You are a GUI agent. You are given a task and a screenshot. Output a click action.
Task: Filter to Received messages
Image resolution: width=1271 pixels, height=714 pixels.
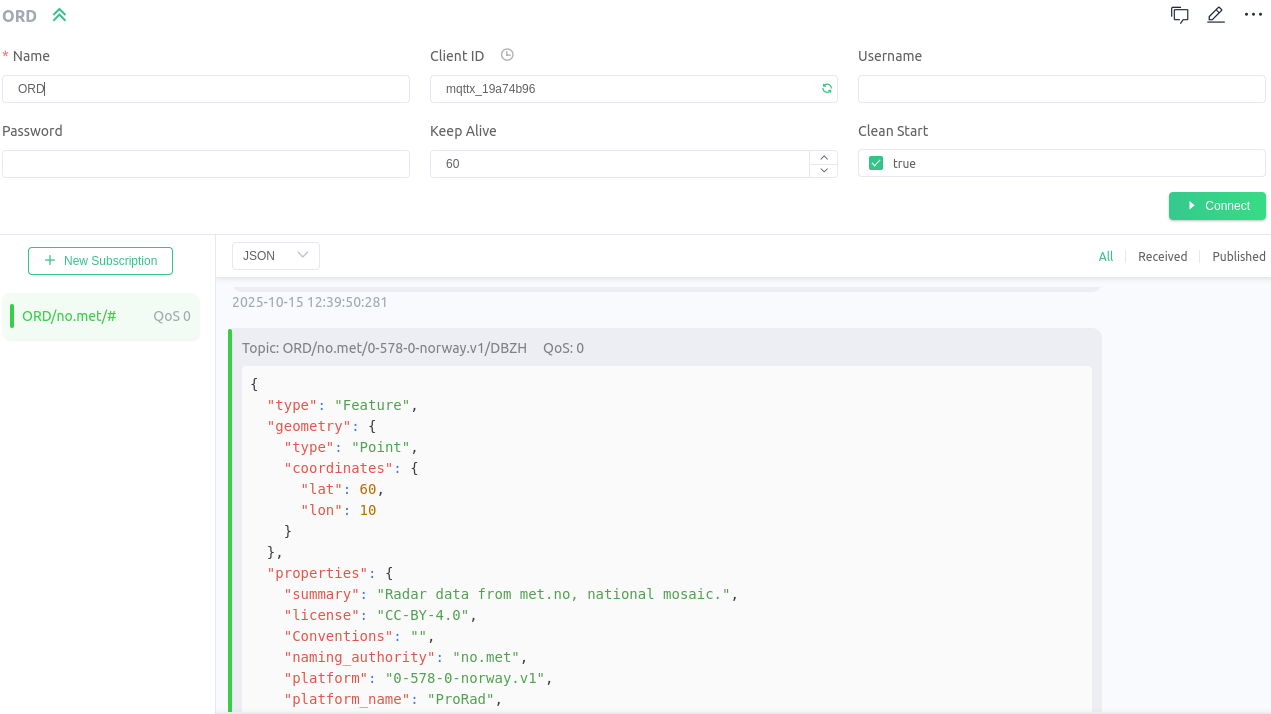(1162, 257)
